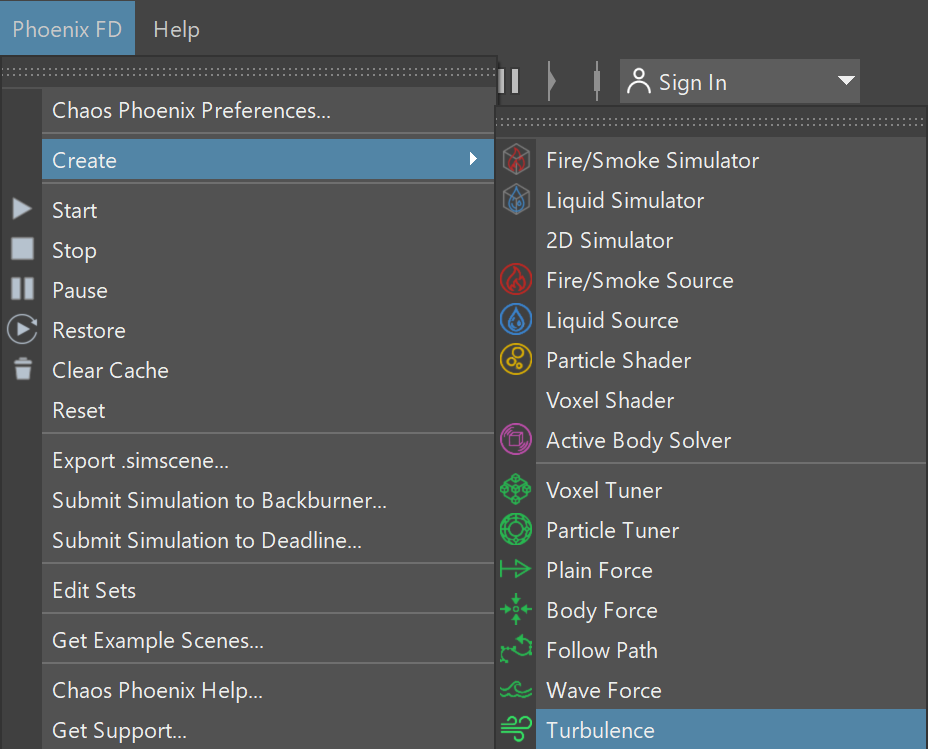
Task: Click the pink Active Body Solver icon
Action: coord(516,439)
